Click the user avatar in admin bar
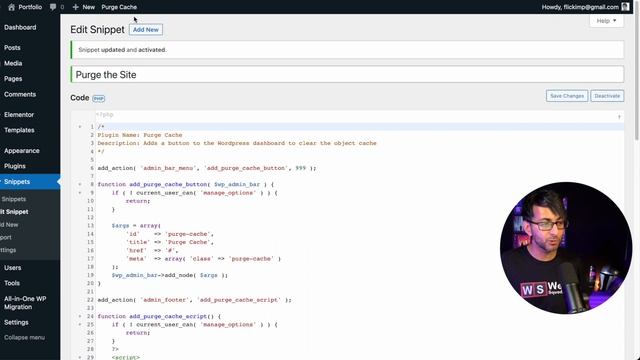 625,7
